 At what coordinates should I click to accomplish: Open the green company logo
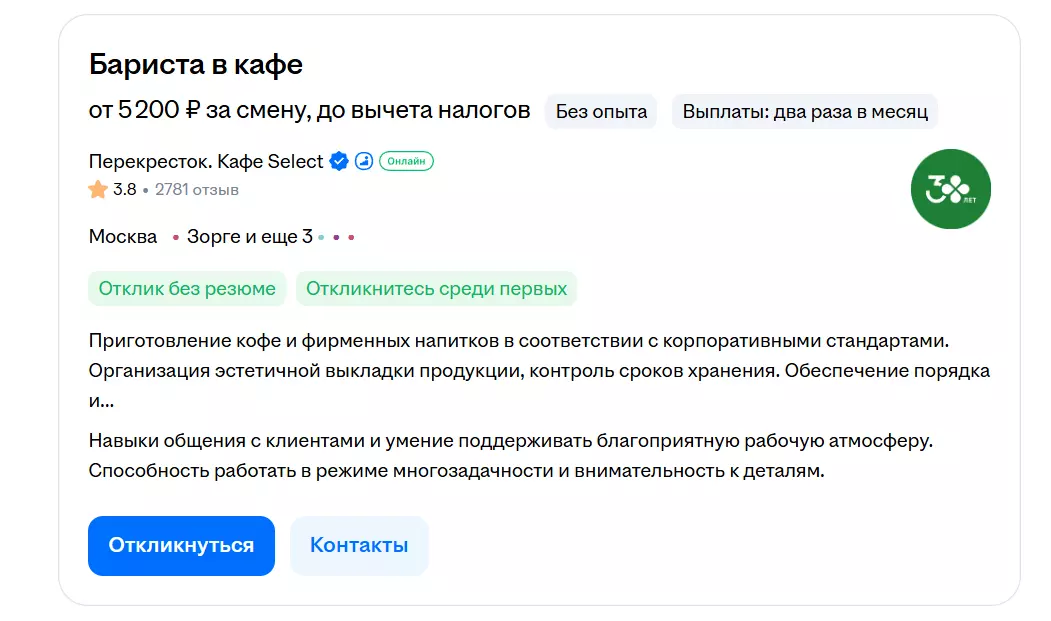click(x=950, y=189)
